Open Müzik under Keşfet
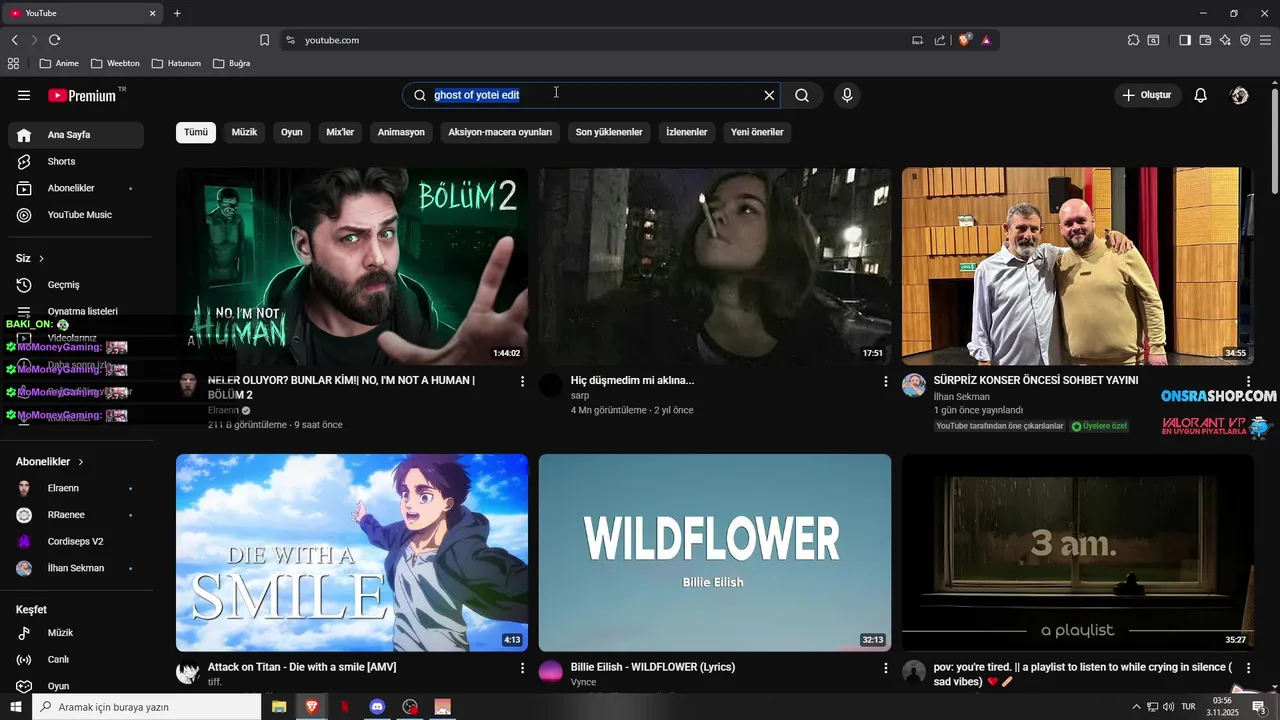The width and height of the screenshot is (1280, 720). point(76,633)
